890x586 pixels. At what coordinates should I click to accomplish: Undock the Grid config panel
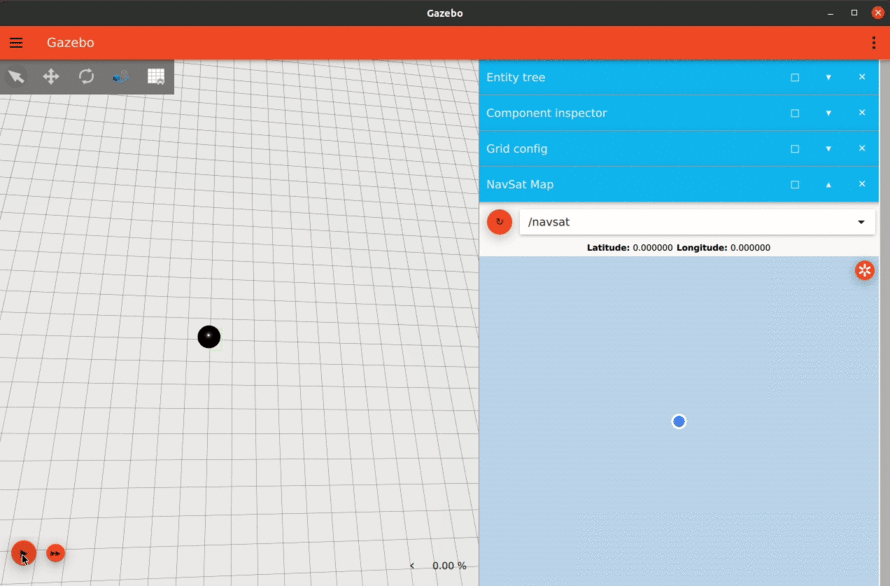[x=795, y=149]
